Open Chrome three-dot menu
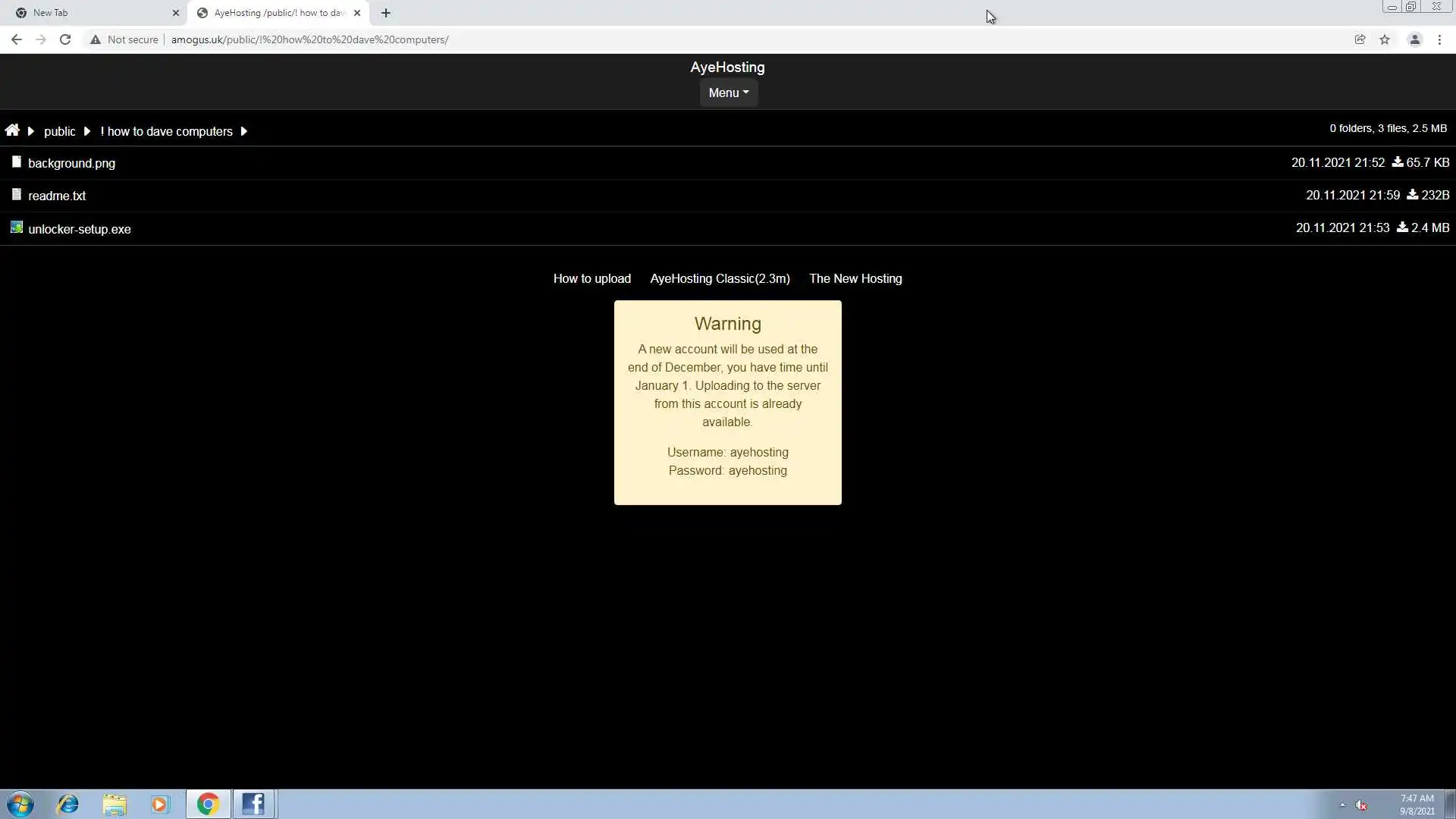This screenshot has width=1456, height=819. pyautogui.click(x=1439, y=39)
